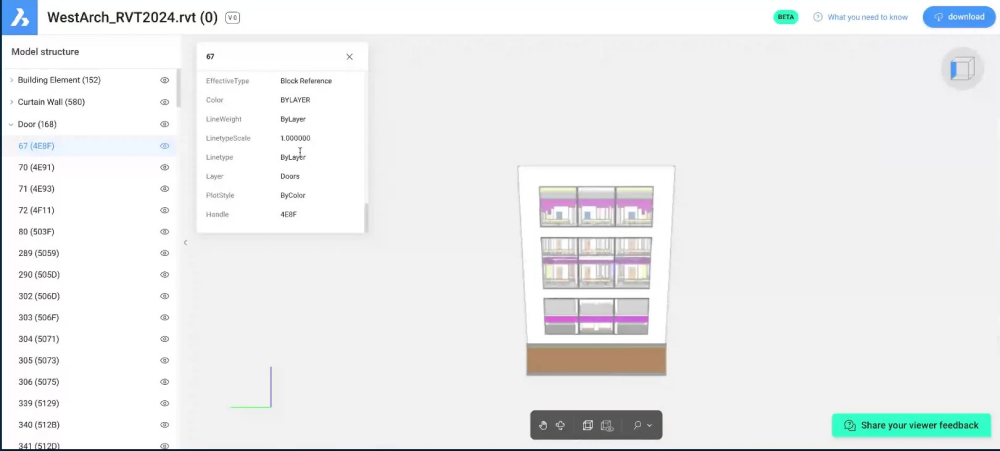Expand the Curtain Wall (580) group
Screen dimensions: 1000x451
pyautogui.click(x=11, y=102)
